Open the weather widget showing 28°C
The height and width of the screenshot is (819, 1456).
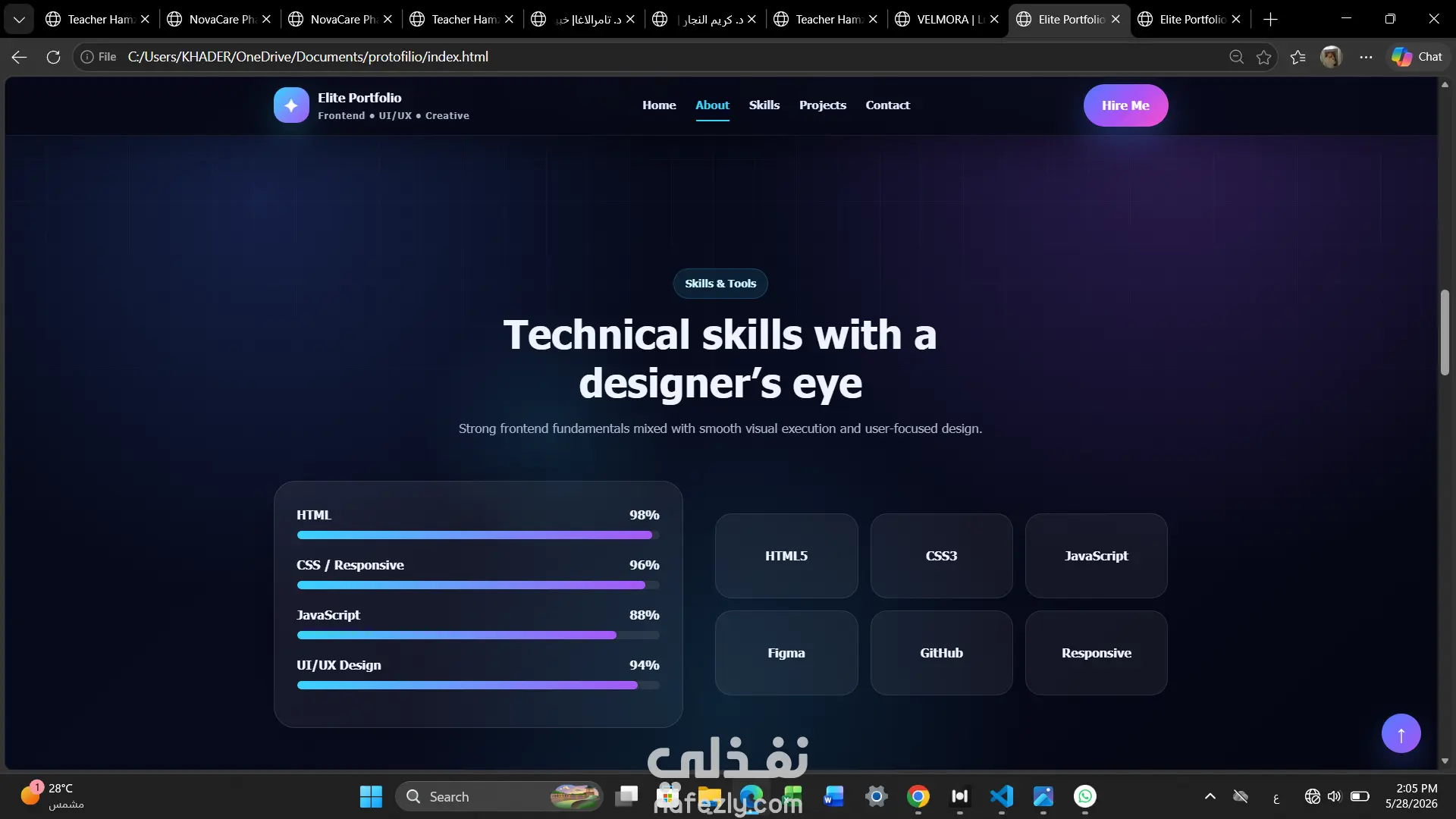(x=52, y=796)
